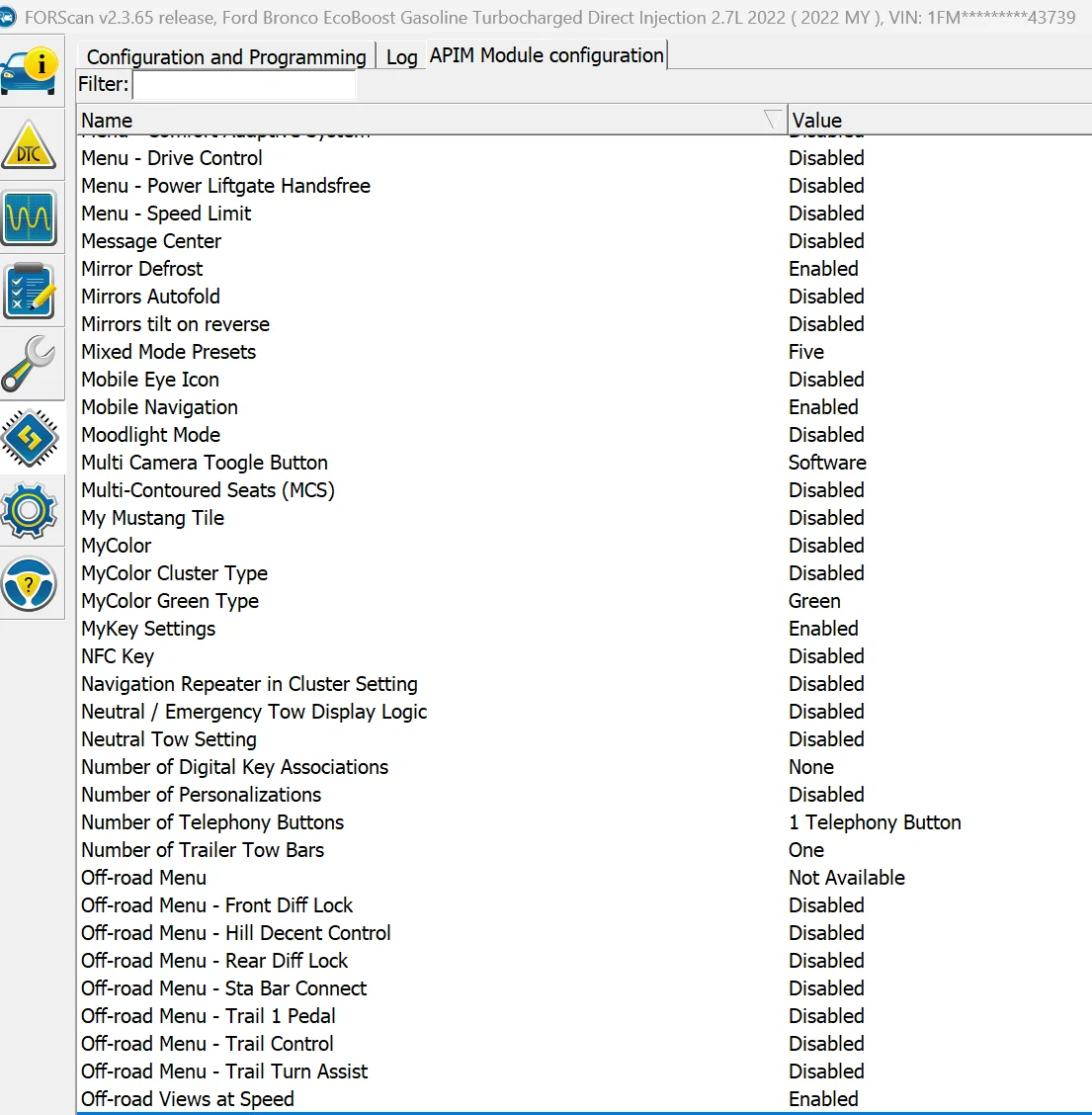Select Off-road Menu - Rear Diff Lock

click(x=584, y=962)
